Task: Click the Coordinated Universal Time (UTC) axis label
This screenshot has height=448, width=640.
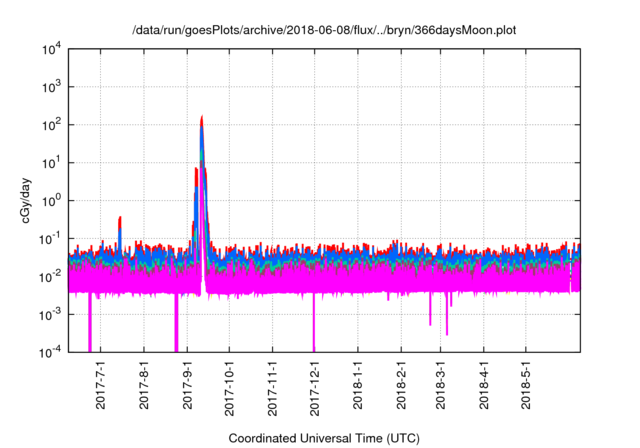Action: coord(324,438)
